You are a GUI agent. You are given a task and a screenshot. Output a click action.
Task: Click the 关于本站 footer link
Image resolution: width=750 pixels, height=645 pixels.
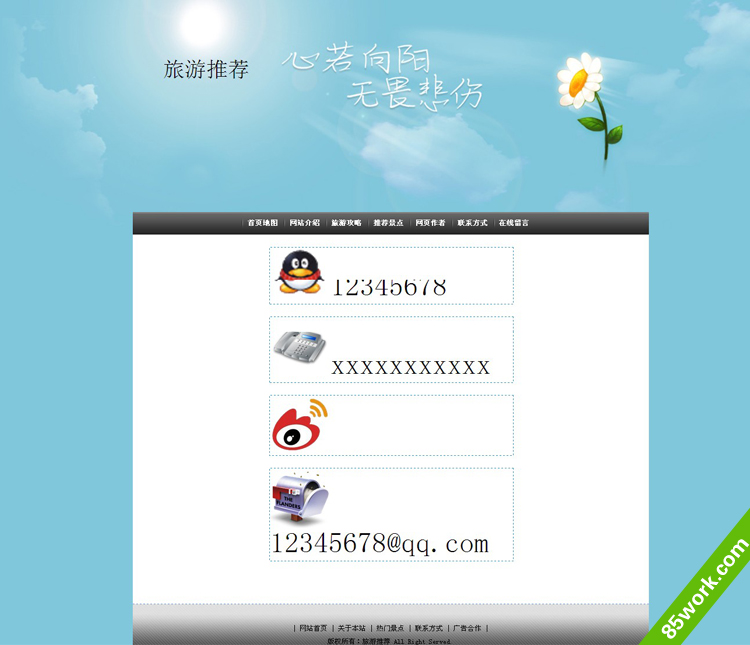point(352,628)
